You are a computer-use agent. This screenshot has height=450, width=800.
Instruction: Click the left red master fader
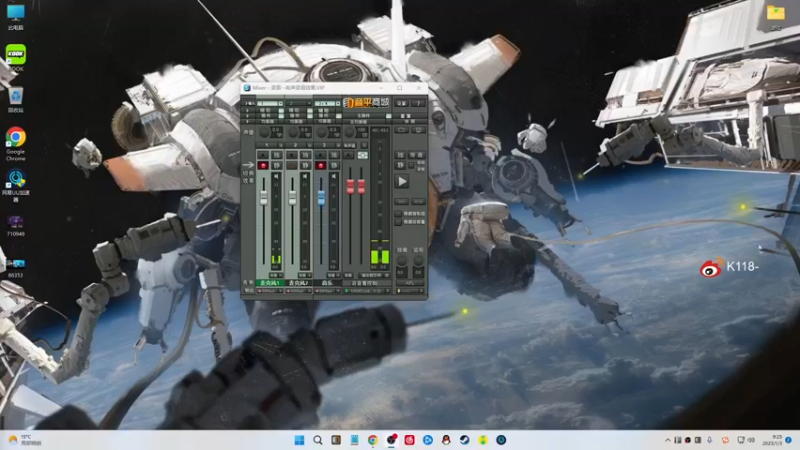tap(351, 187)
